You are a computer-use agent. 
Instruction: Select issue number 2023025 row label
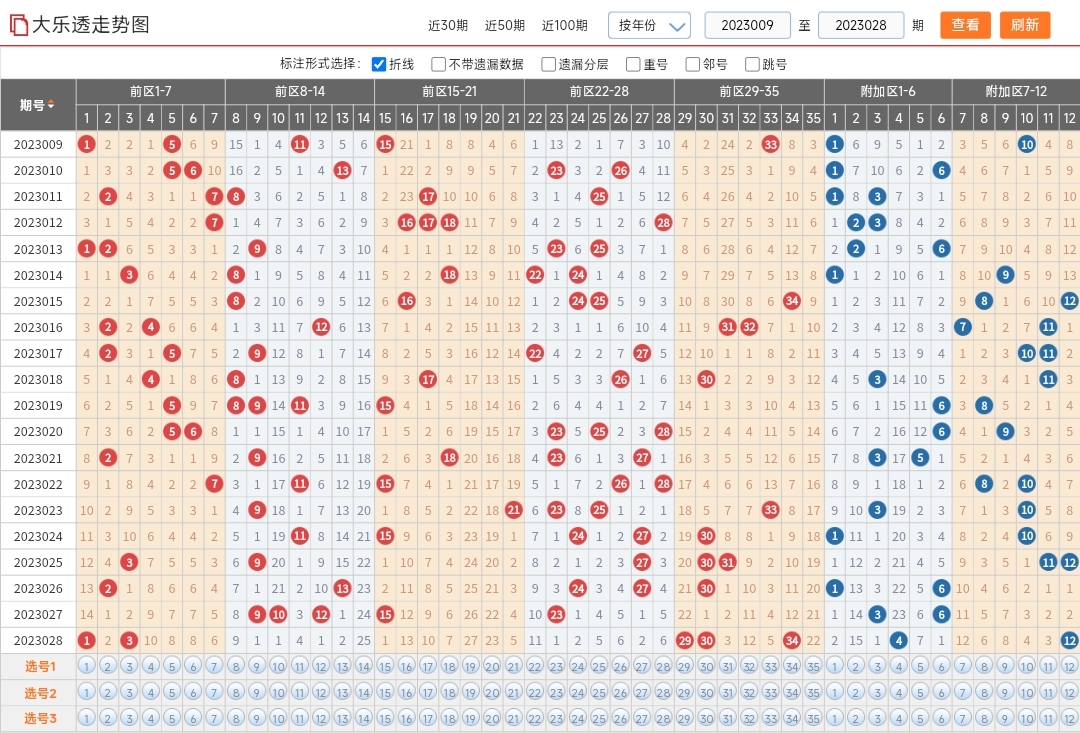pos(38,563)
